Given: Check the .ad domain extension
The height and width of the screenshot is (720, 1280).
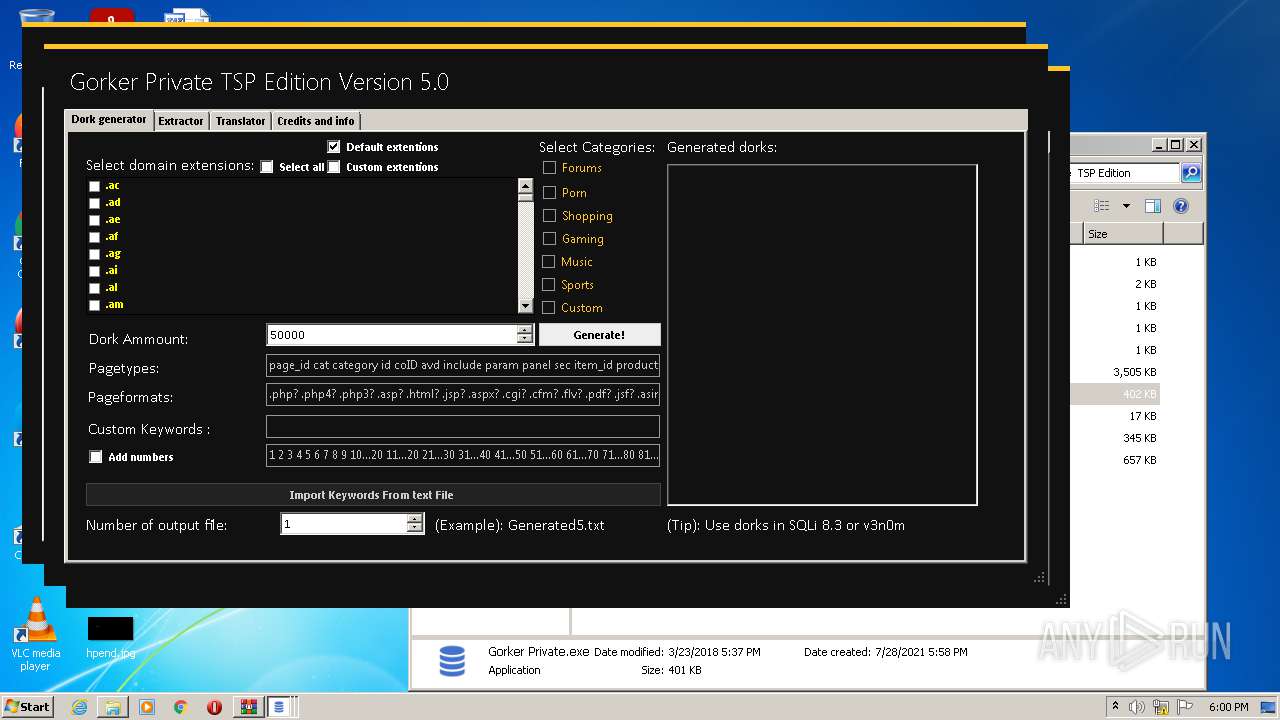Looking at the screenshot, I should [94, 203].
